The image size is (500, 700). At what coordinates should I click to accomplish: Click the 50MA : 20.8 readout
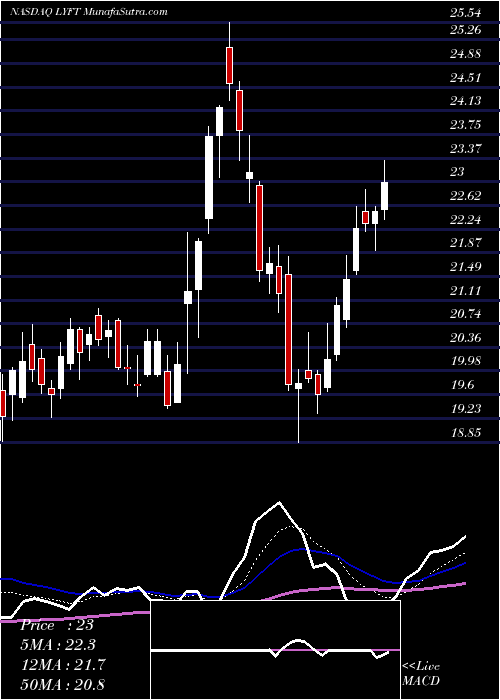[x=62, y=684]
